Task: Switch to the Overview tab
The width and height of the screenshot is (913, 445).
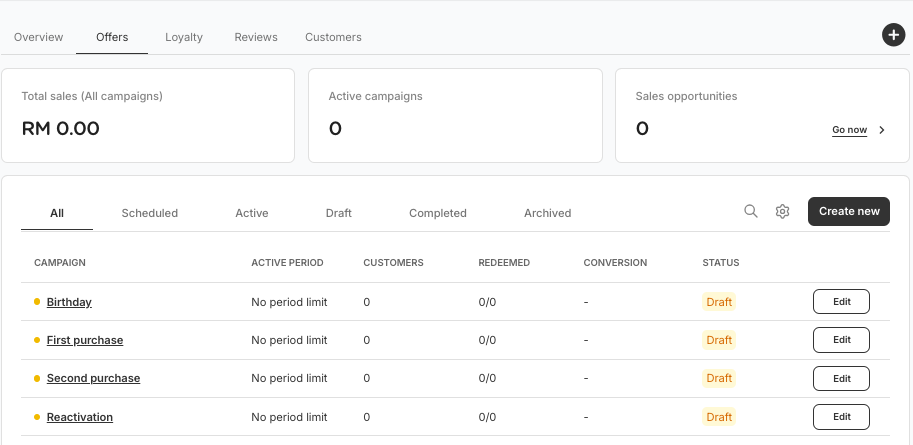Action: click(x=38, y=37)
